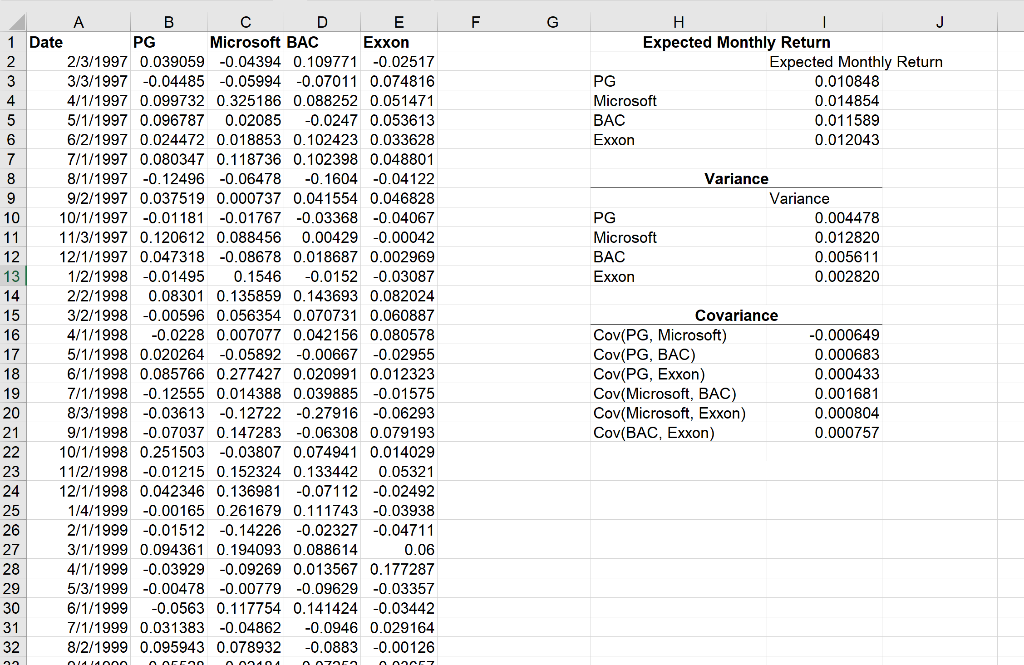
Task: Select the Covariance section heading cell
Action: click(736, 315)
